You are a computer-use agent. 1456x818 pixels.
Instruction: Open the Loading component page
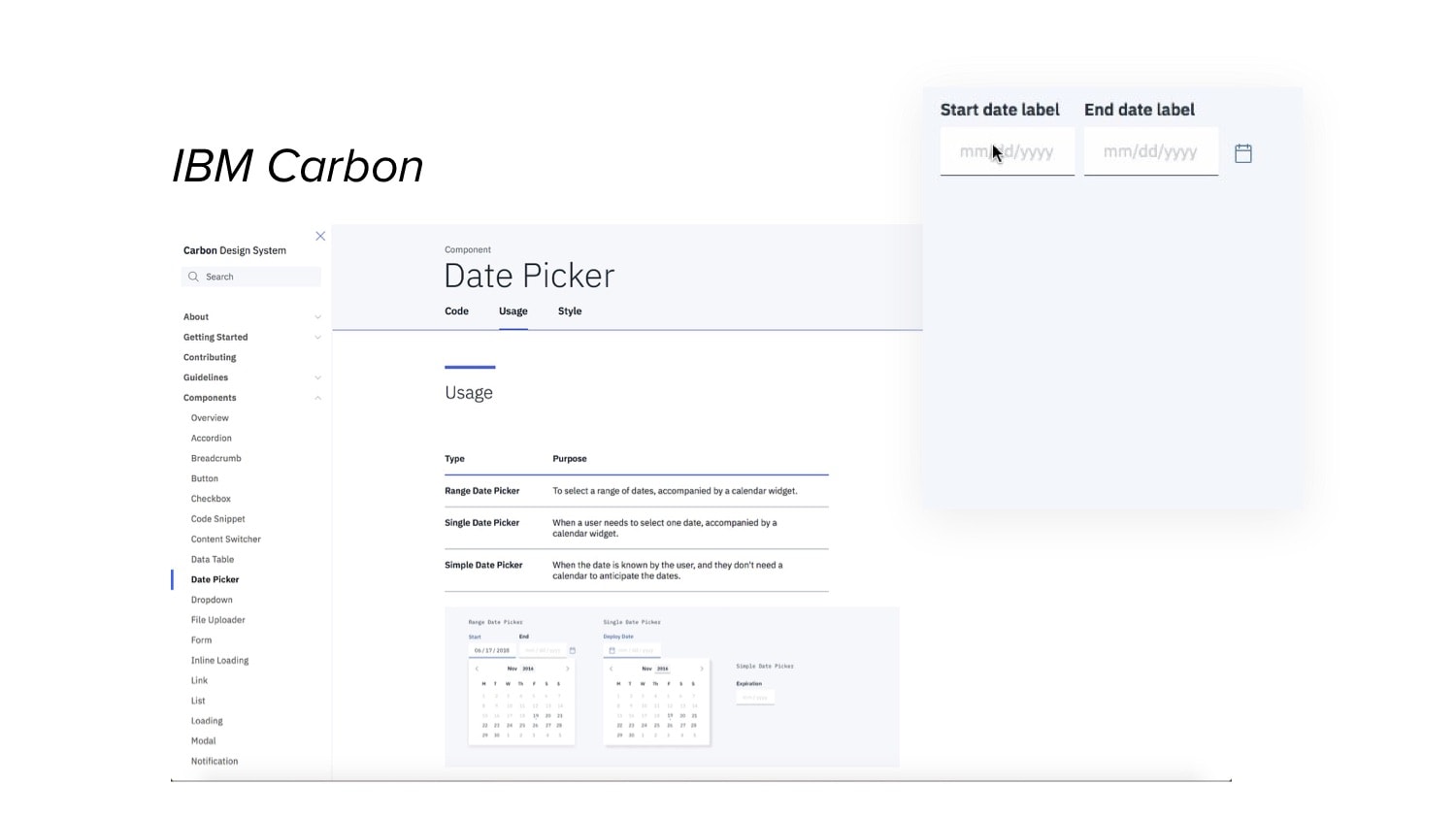207,721
